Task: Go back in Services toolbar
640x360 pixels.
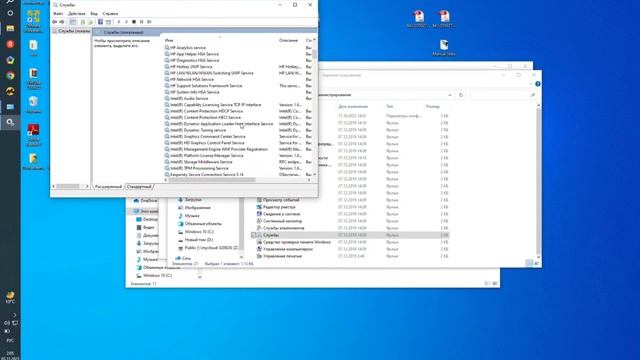Action: [x=55, y=22]
